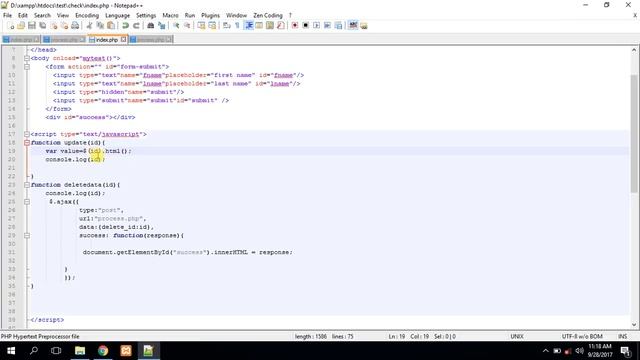Click the Redo toolbar icon
The height and width of the screenshot is (360, 640).
pyautogui.click(x=136, y=26)
